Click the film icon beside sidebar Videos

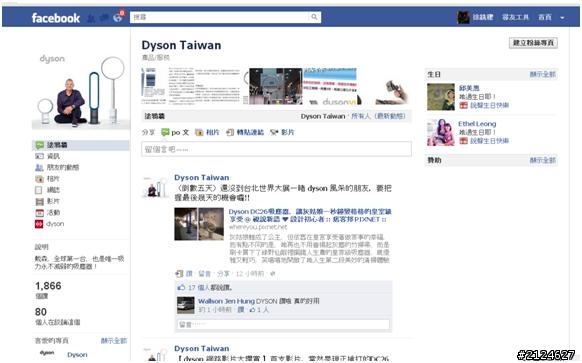[39, 202]
